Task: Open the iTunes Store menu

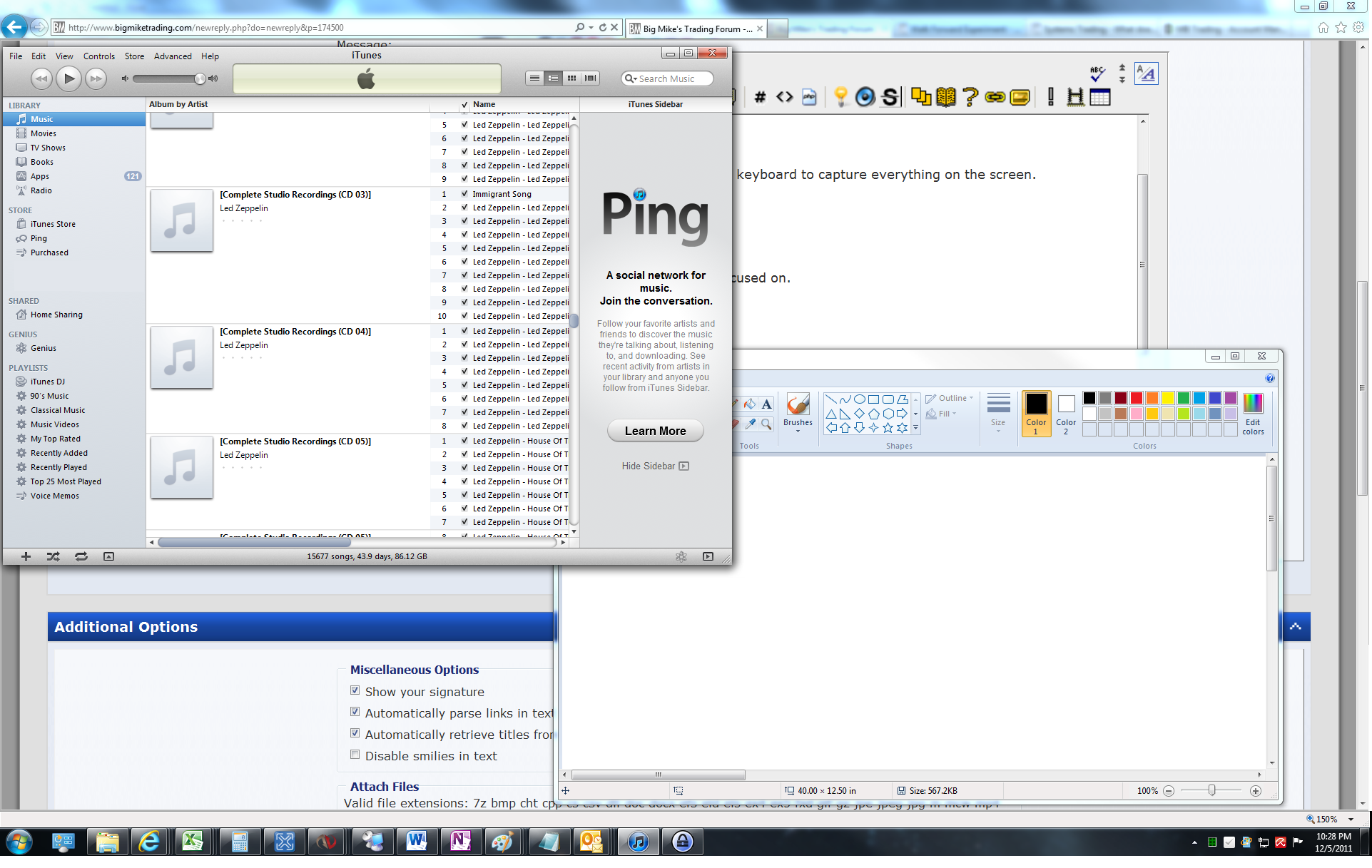Action: 134,56
